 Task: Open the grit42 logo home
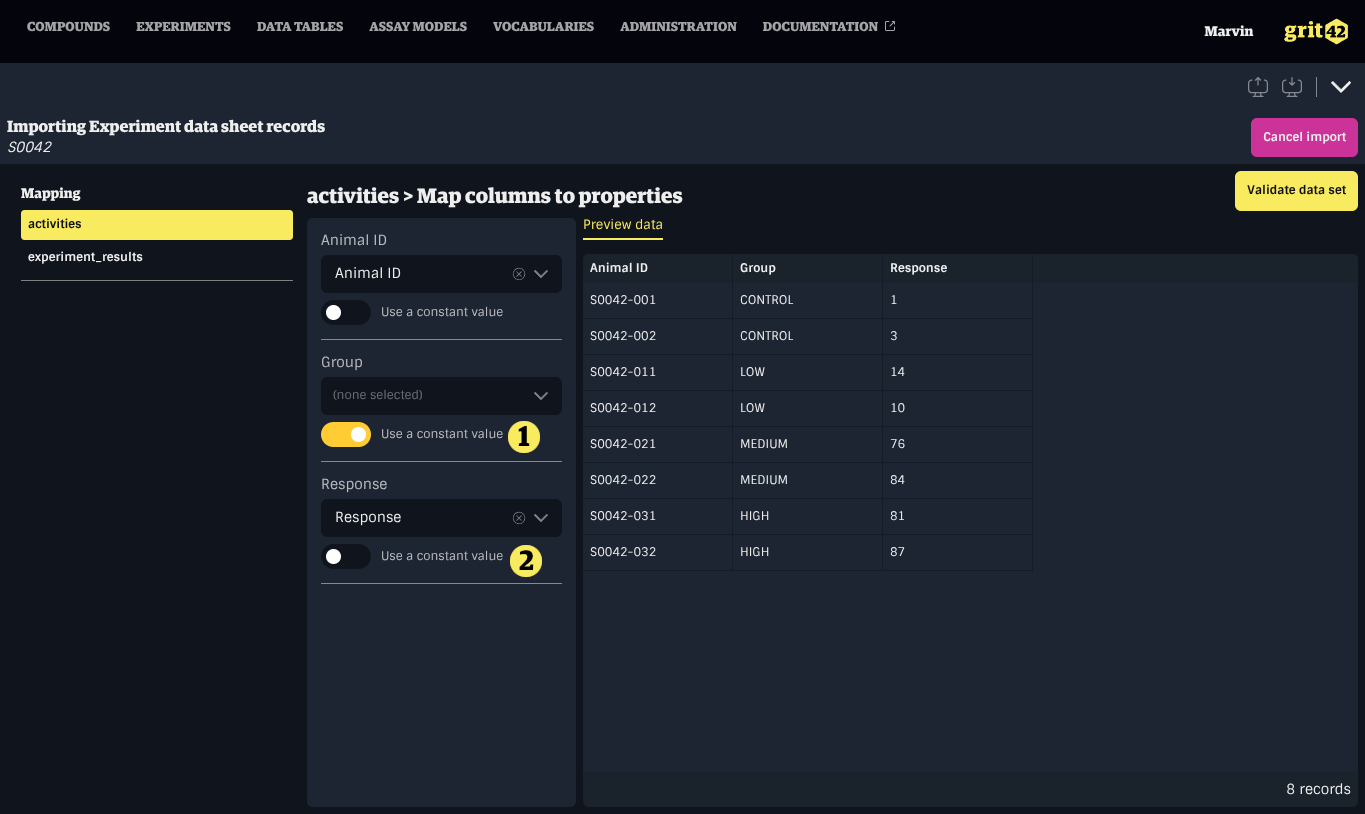(1316, 31)
